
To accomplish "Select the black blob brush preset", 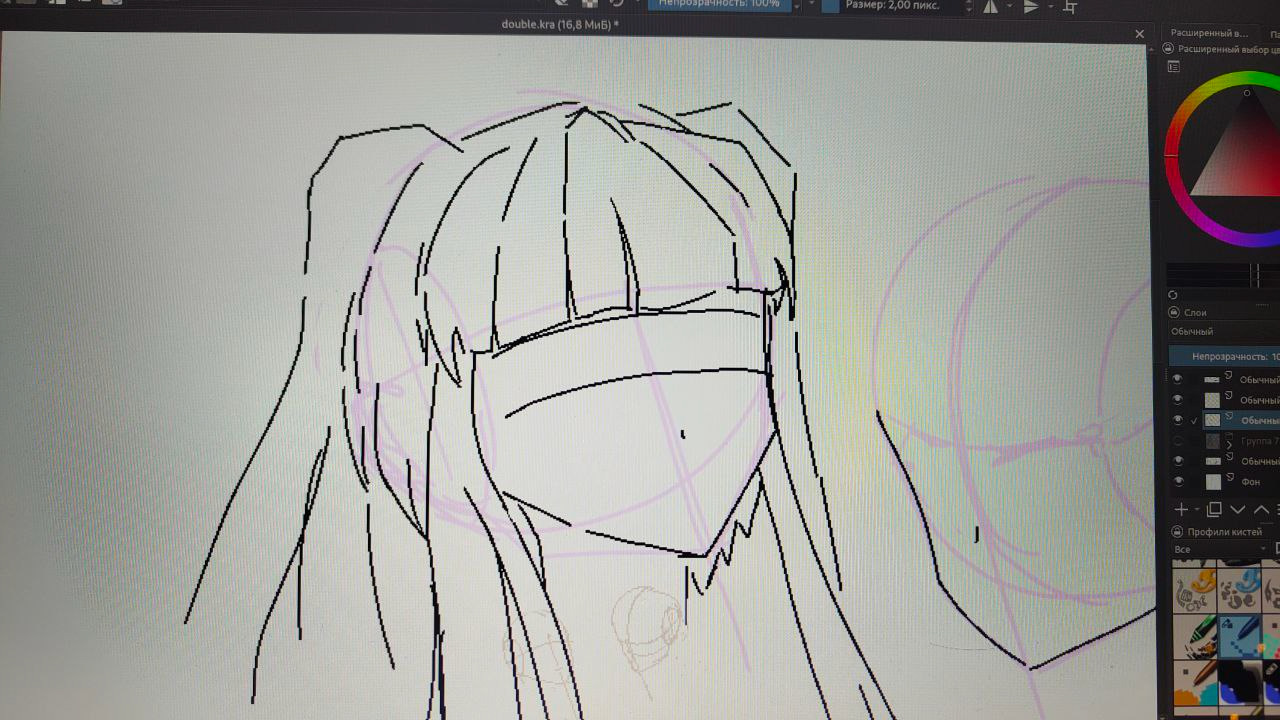I will (x=1241, y=682).
